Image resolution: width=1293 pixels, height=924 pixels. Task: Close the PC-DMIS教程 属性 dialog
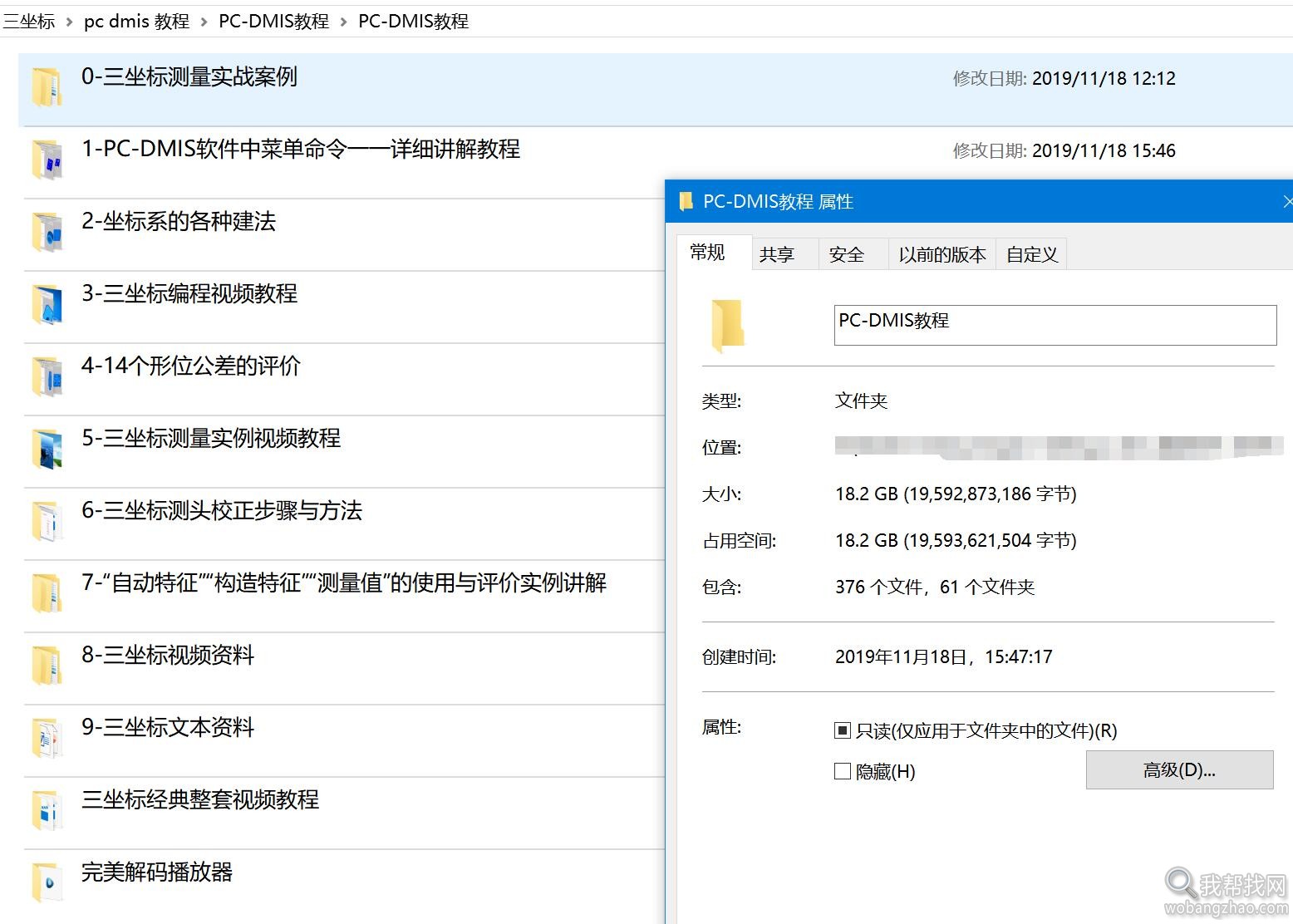pos(1287,201)
